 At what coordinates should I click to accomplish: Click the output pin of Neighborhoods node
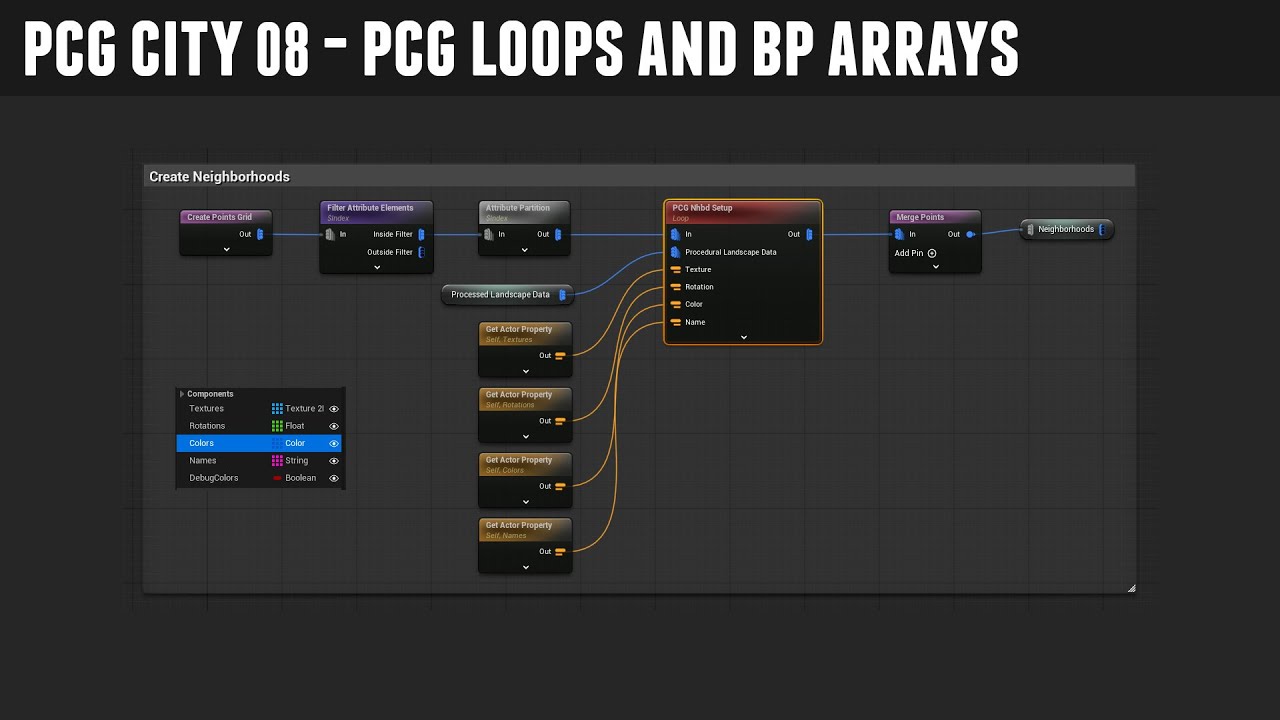click(x=1102, y=229)
